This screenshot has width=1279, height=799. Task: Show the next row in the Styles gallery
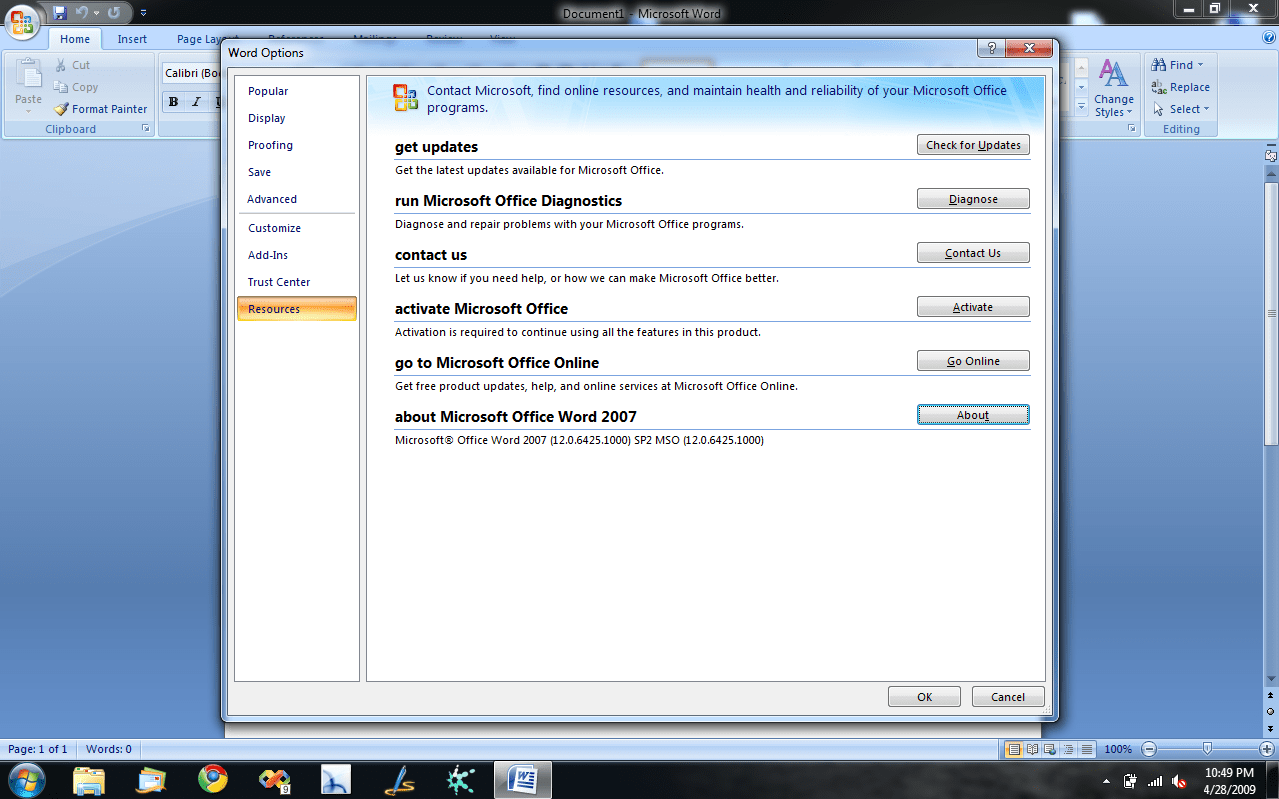pos(1081,87)
